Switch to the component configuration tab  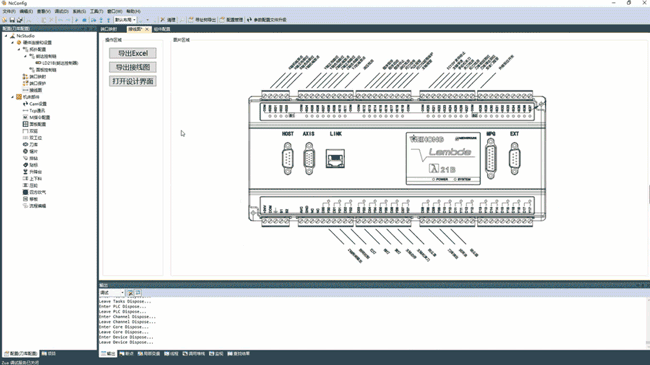click(x=162, y=29)
